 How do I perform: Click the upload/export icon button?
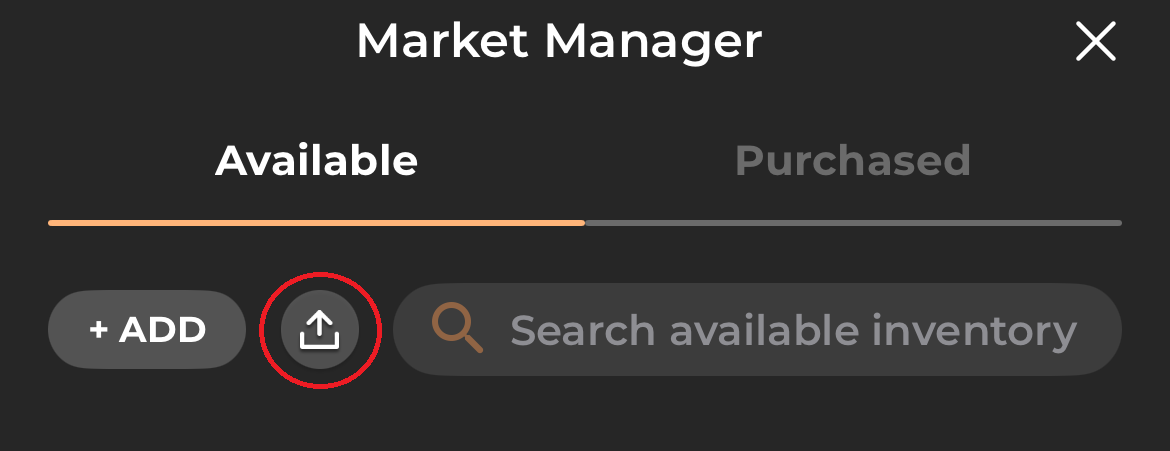click(320, 329)
